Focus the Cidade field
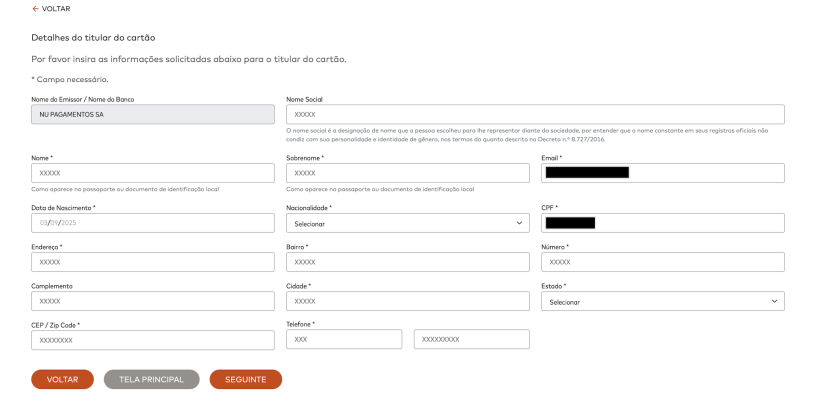Image resolution: width=820 pixels, height=398 pixels. tap(408, 301)
